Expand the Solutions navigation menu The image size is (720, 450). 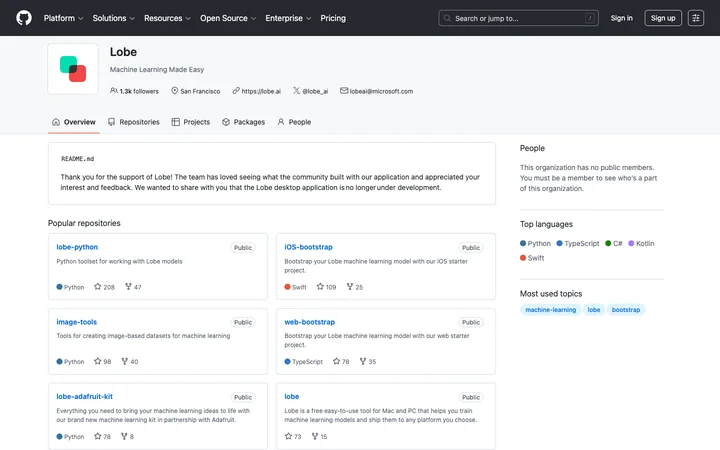tap(113, 18)
